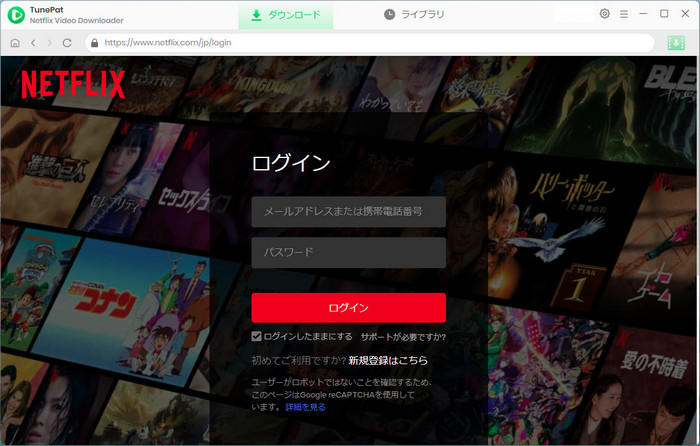This screenshot has width=700, height=446.
Task: Switch to the ダウンロード tab
Action: tap(285, 15)
